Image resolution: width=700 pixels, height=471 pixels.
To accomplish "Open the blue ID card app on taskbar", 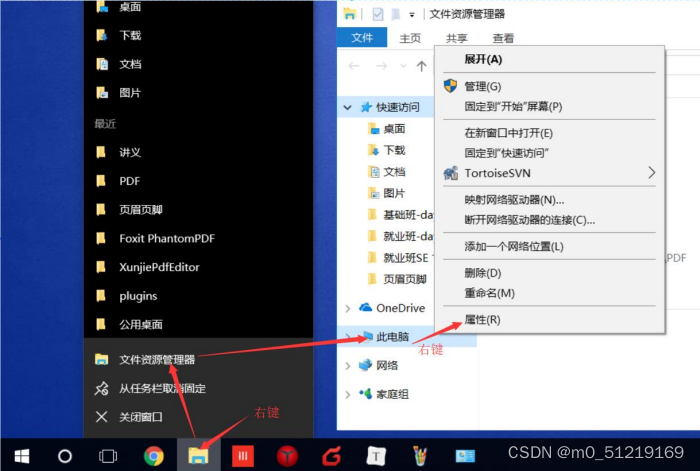I will coord(465,456).
